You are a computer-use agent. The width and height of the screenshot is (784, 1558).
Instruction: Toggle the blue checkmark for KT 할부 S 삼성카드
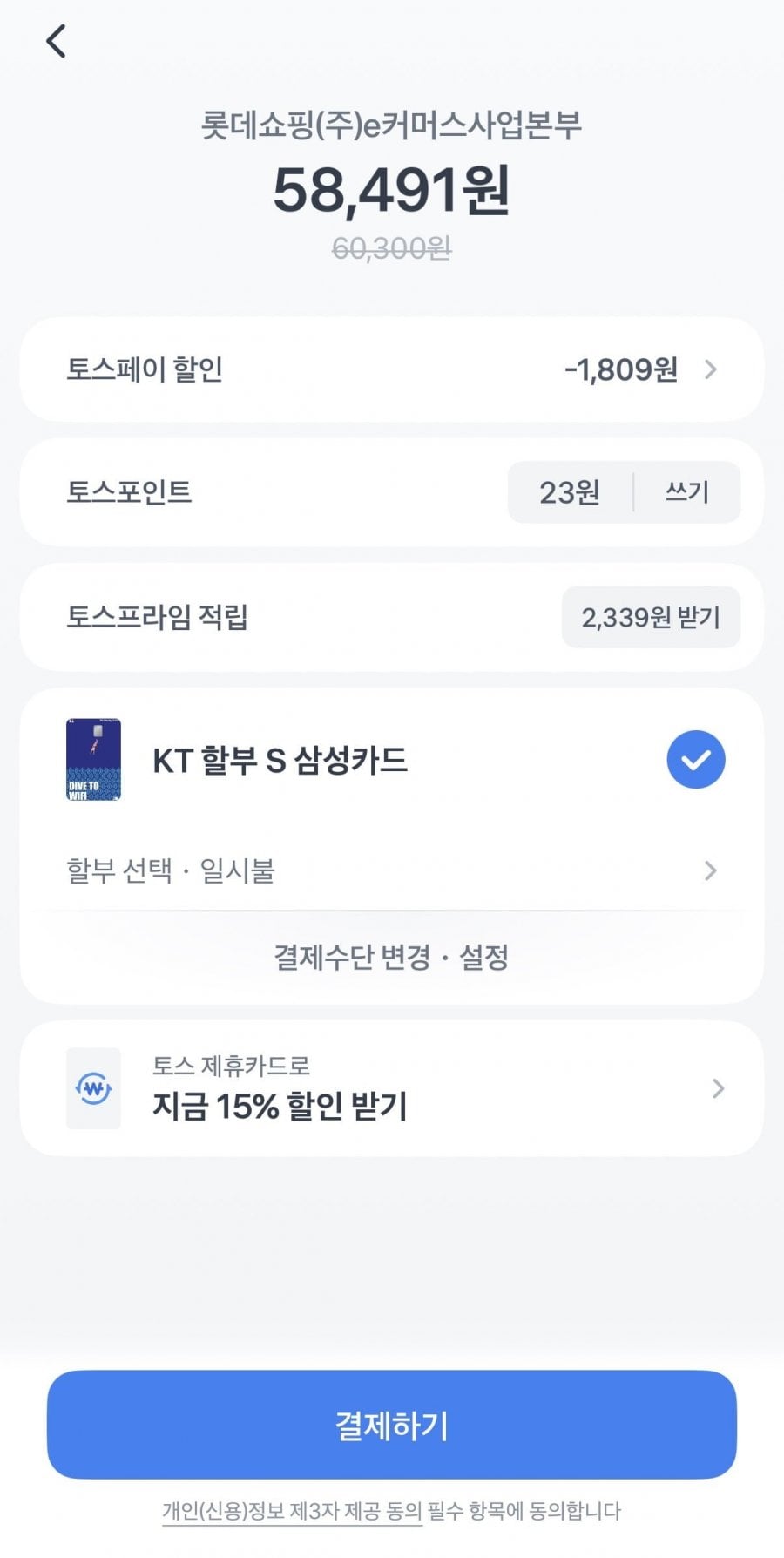click(x=695, y=760)
